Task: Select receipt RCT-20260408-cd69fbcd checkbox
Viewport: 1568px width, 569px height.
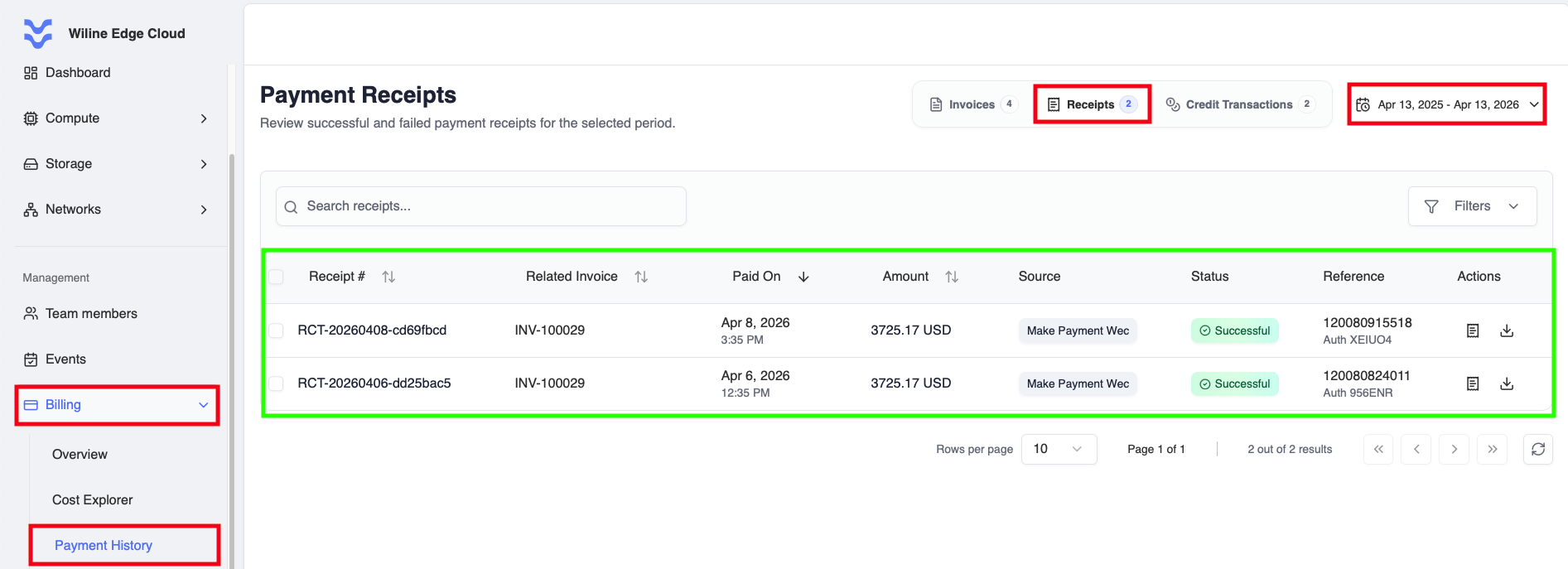Action: [277, 330]
